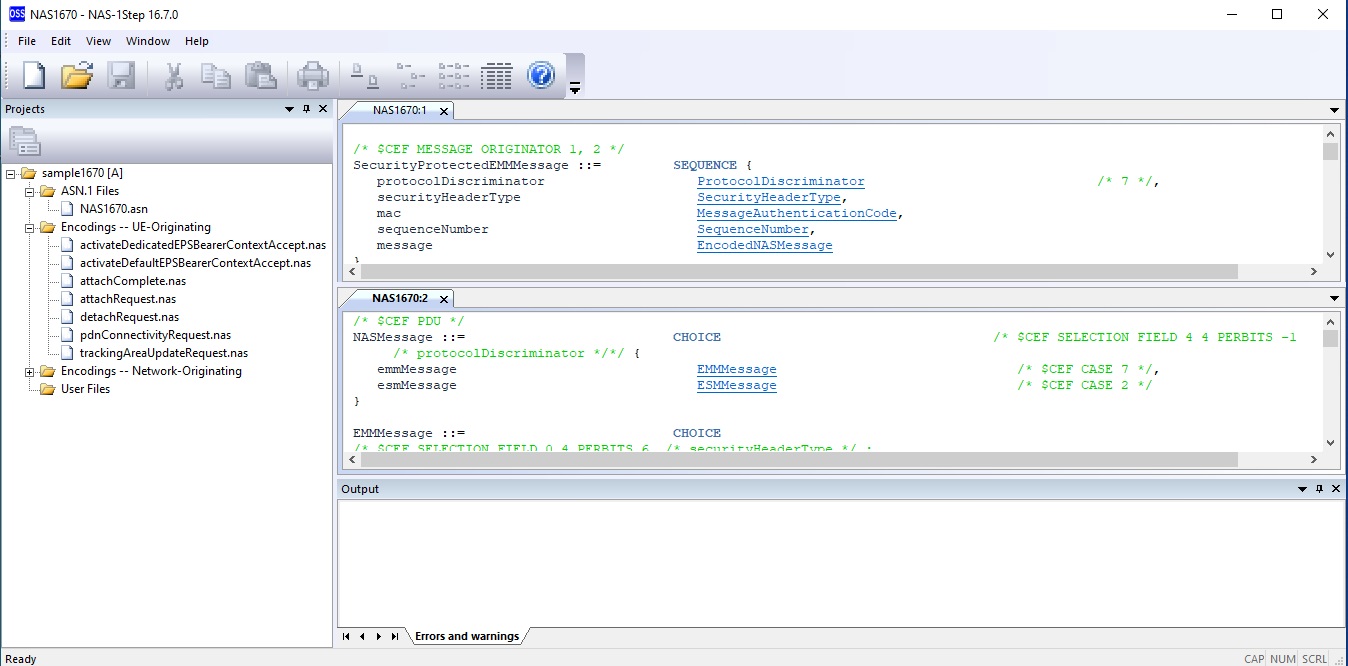This screenshot has height=666, width=1348.
Task: Cut selection using the scissors toolbar icon
Action: (x=172, y=76)
